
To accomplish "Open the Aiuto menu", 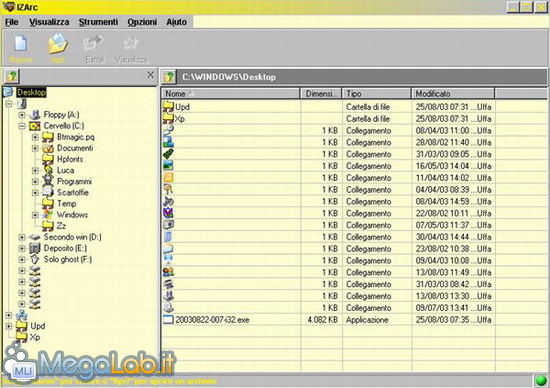I will (x=176, y=22).
